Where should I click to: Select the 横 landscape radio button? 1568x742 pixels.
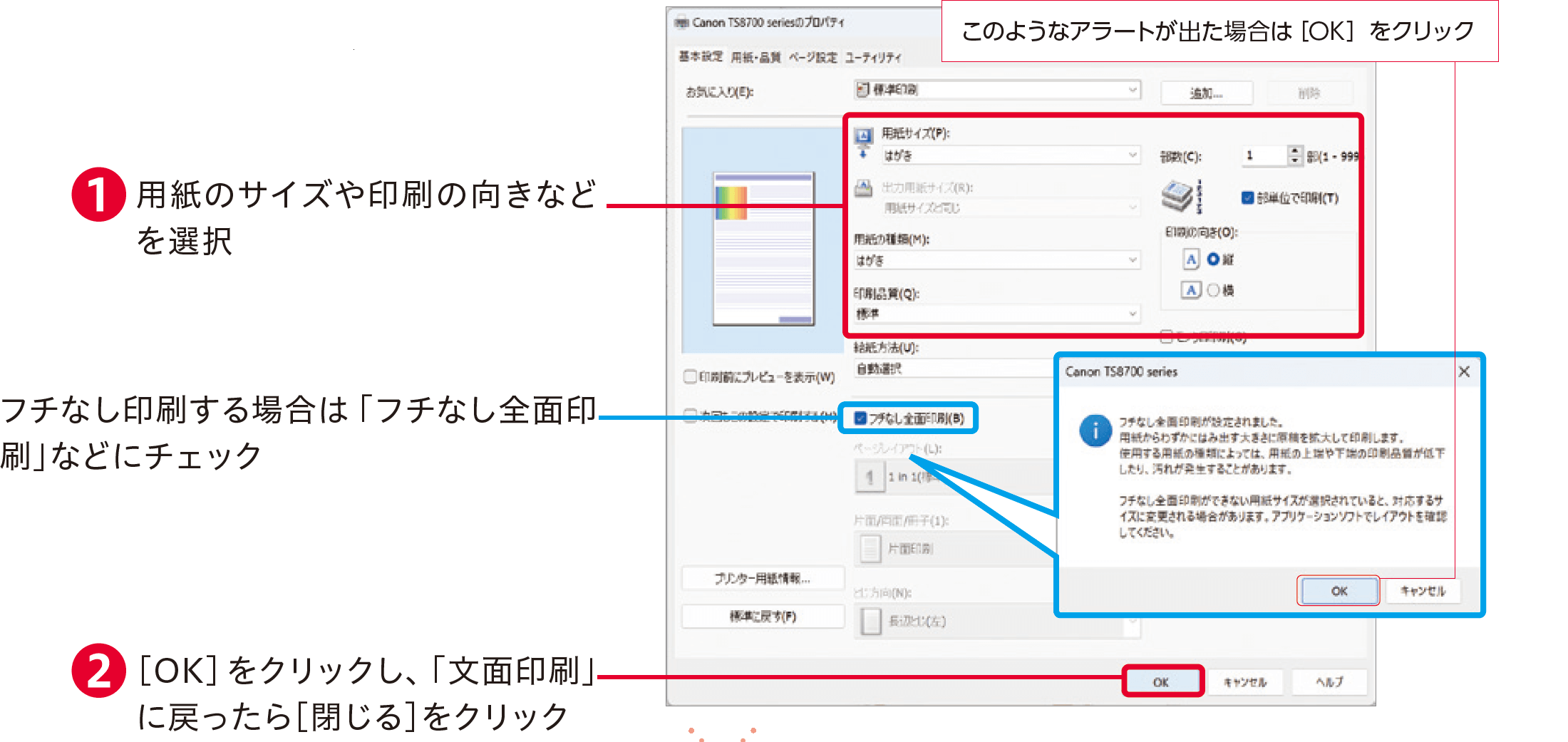(x=1213, y=290)
